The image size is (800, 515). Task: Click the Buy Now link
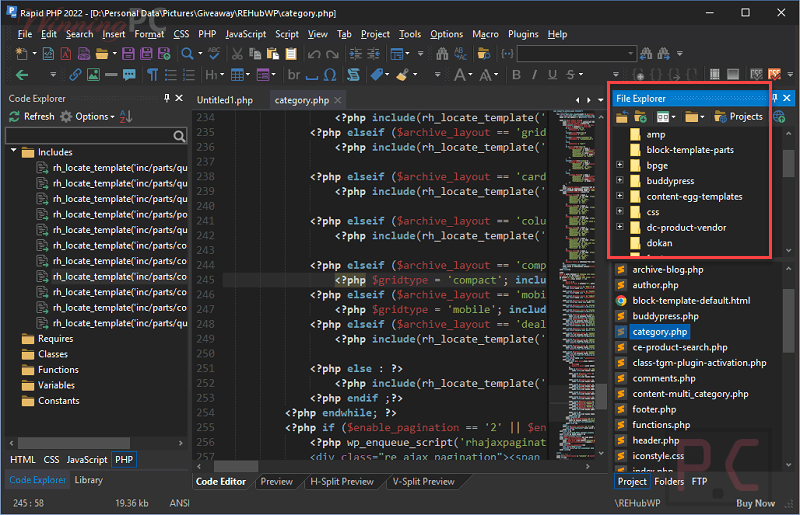[755, 503]
